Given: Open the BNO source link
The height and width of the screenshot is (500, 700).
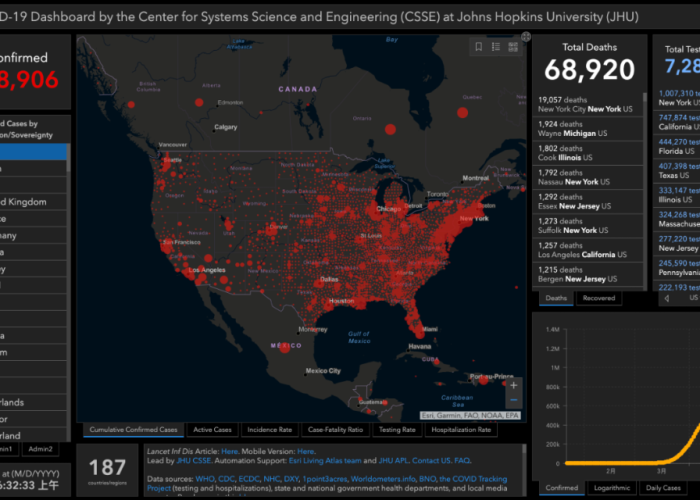Looking at the screenshot, I should click(427, 479).
